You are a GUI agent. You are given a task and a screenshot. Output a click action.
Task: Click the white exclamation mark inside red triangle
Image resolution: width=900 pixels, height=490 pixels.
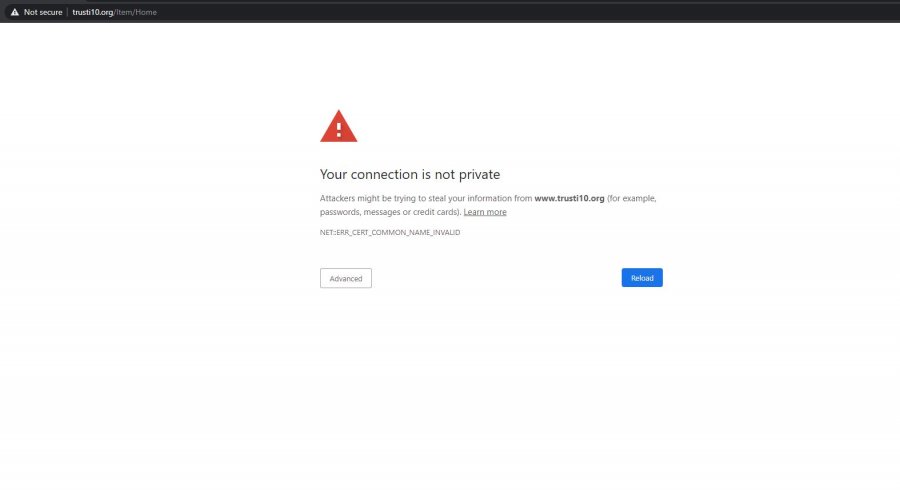(338, 130)
